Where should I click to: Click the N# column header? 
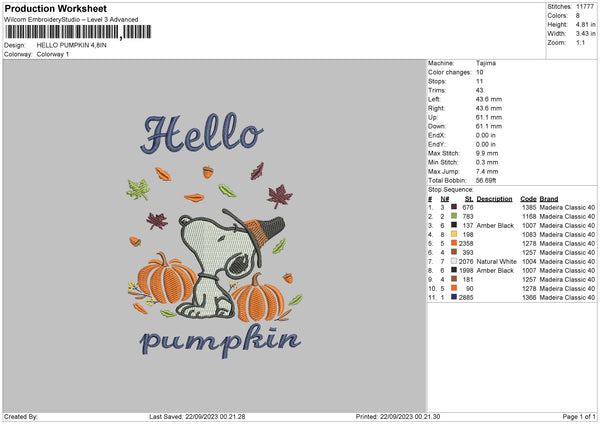pyautogui.click(x=444, y=199)
